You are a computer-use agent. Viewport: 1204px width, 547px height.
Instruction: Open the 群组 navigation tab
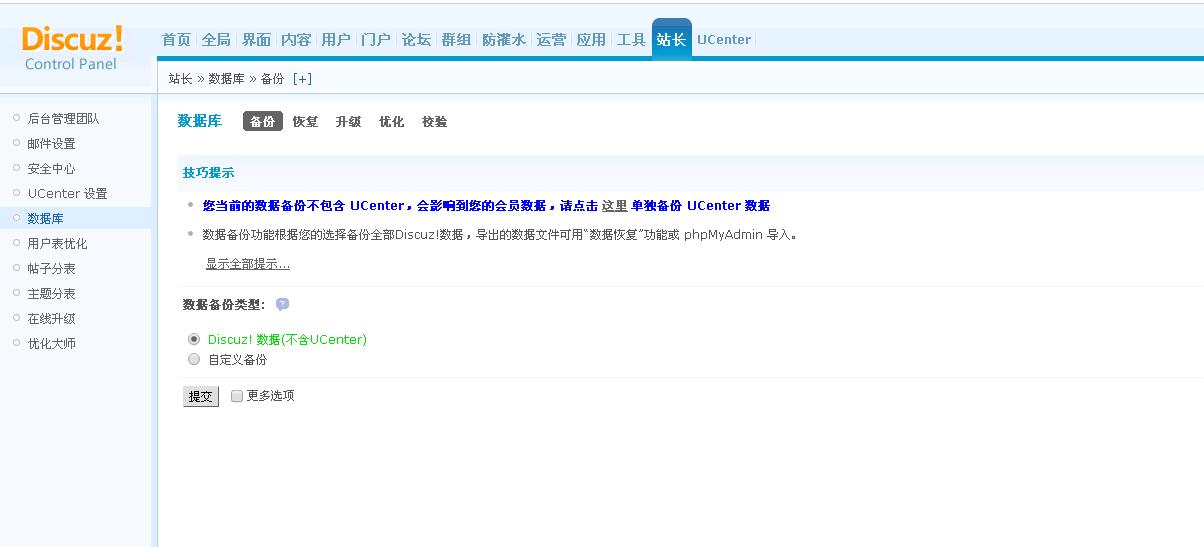(456, 39)
